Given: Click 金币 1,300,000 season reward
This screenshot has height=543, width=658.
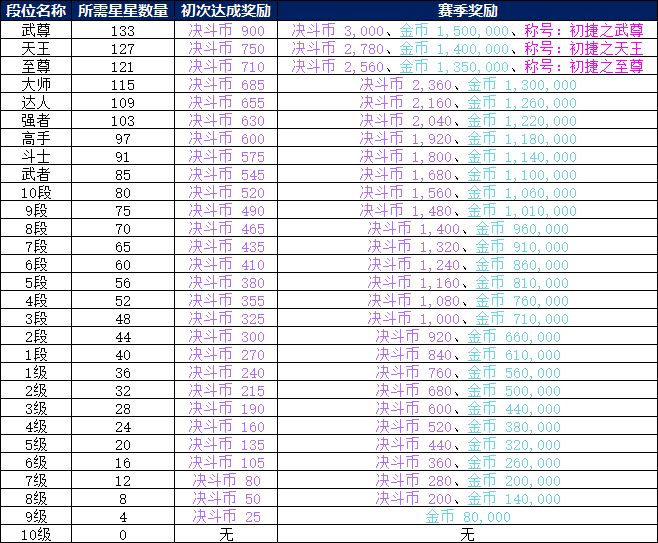Looking at the screenshot, I should tap(522, 84).
